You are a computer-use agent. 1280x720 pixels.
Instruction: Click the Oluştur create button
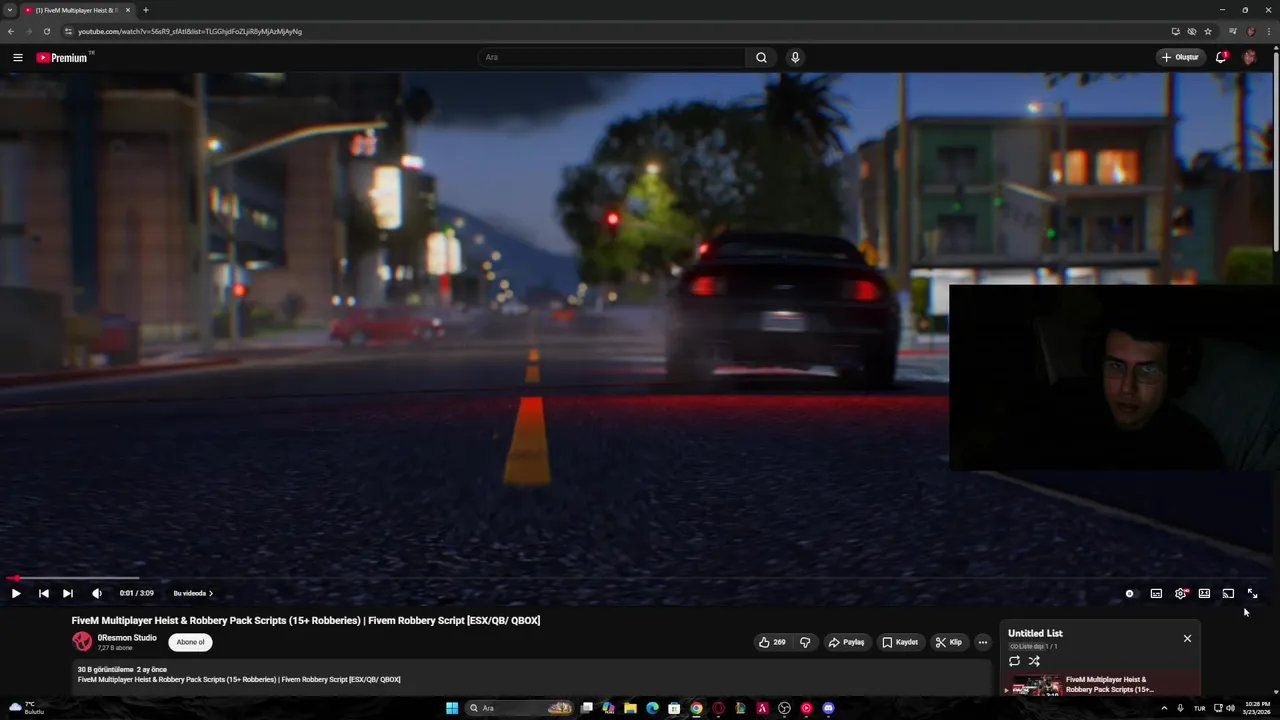pyautogui.click(x=1180, y=57)
